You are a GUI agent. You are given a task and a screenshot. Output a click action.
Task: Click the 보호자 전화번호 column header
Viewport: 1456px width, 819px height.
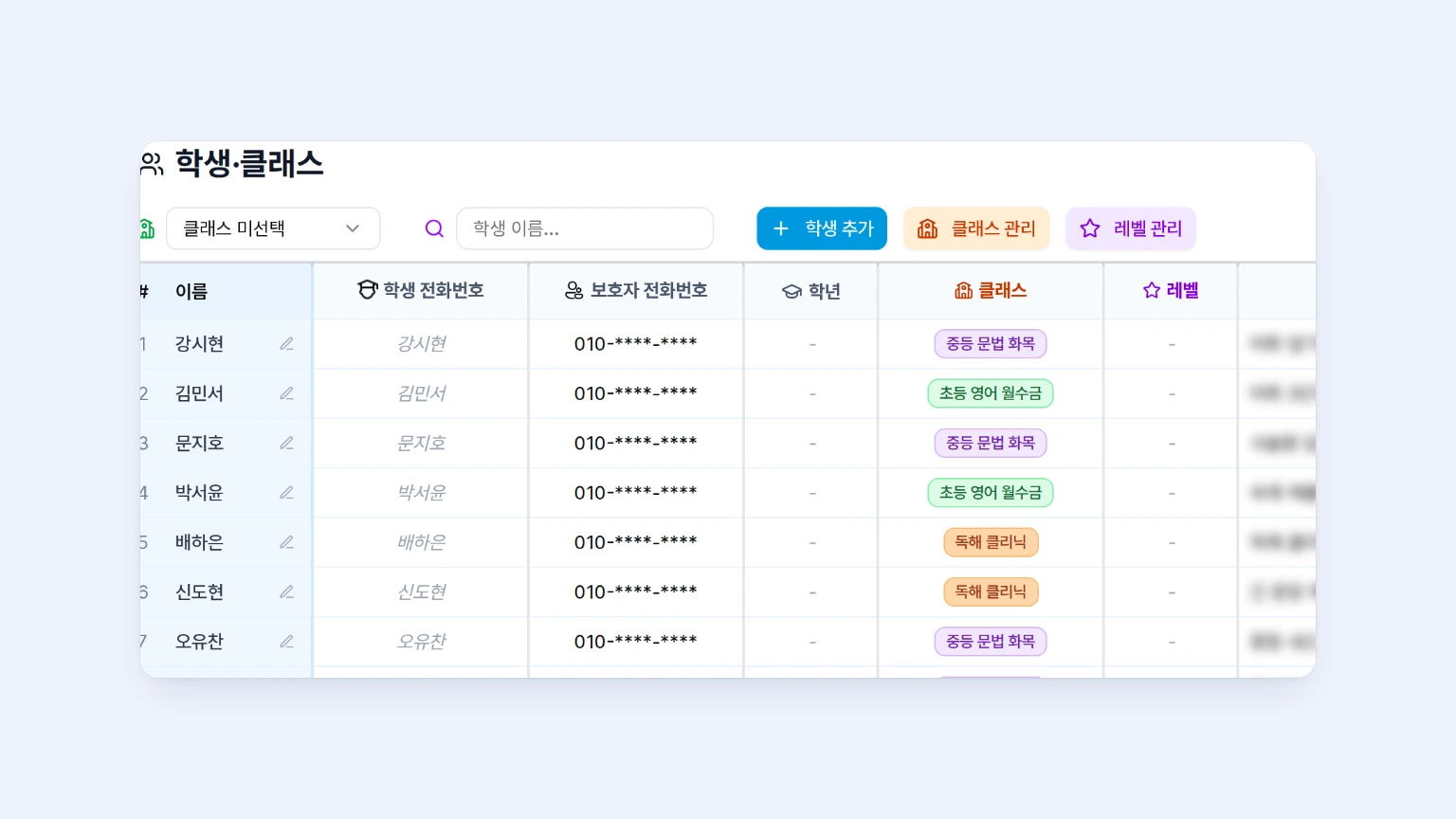[x=636, y=290]
